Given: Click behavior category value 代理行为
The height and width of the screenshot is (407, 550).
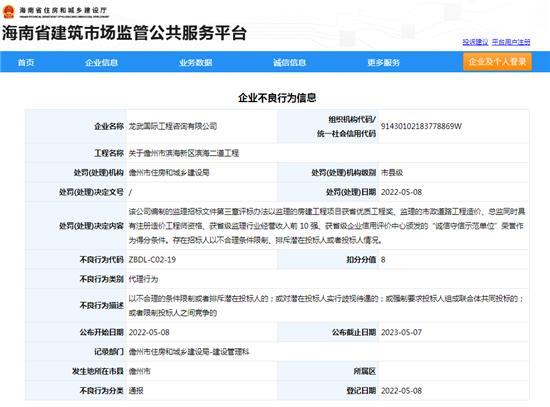Looking at the screenshot, I should click(143, 279).
